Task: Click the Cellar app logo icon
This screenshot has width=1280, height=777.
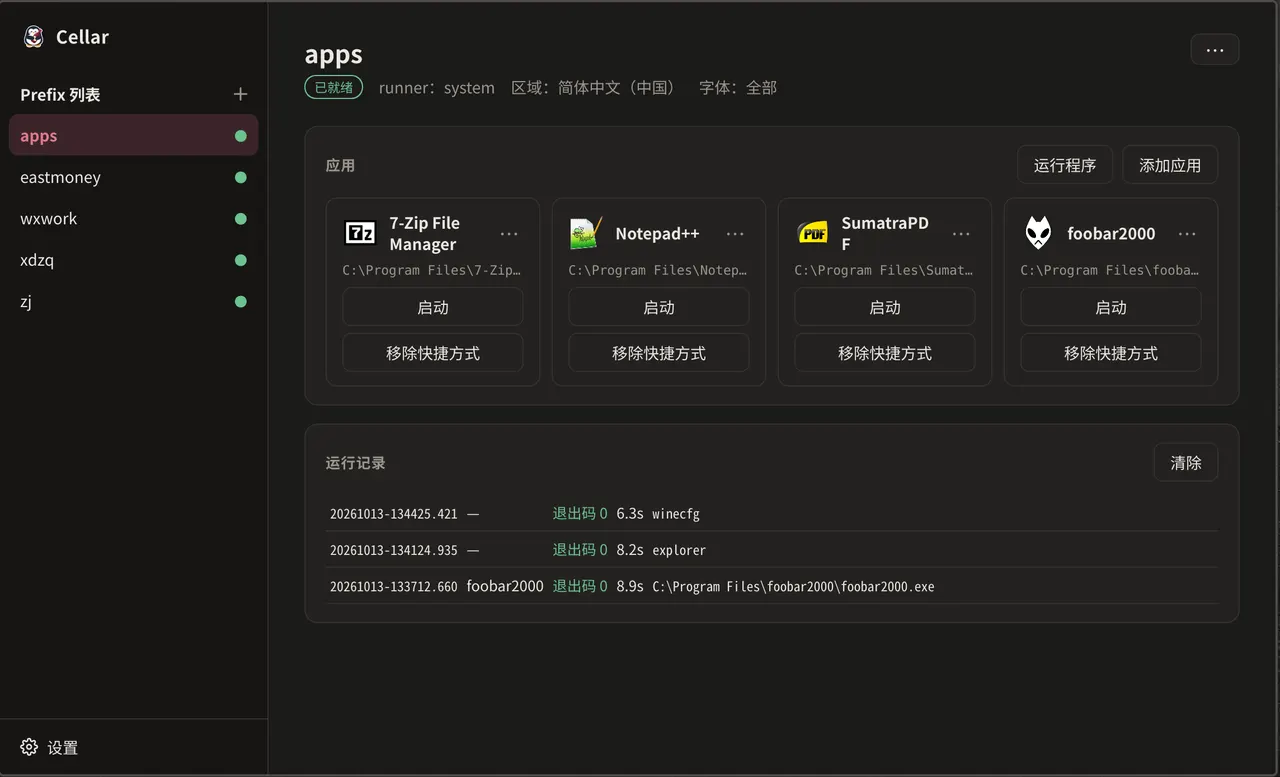Action: [x=34, y=37]
